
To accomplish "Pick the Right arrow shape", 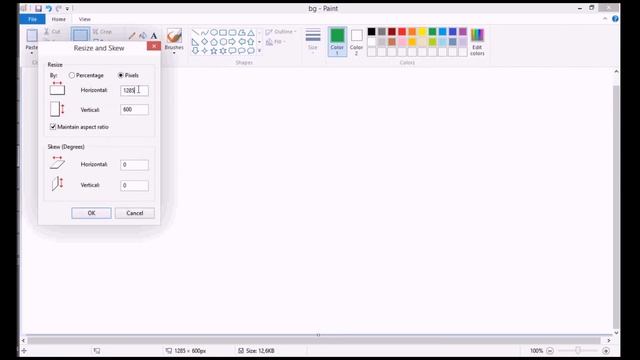I will tap(232, 42).
